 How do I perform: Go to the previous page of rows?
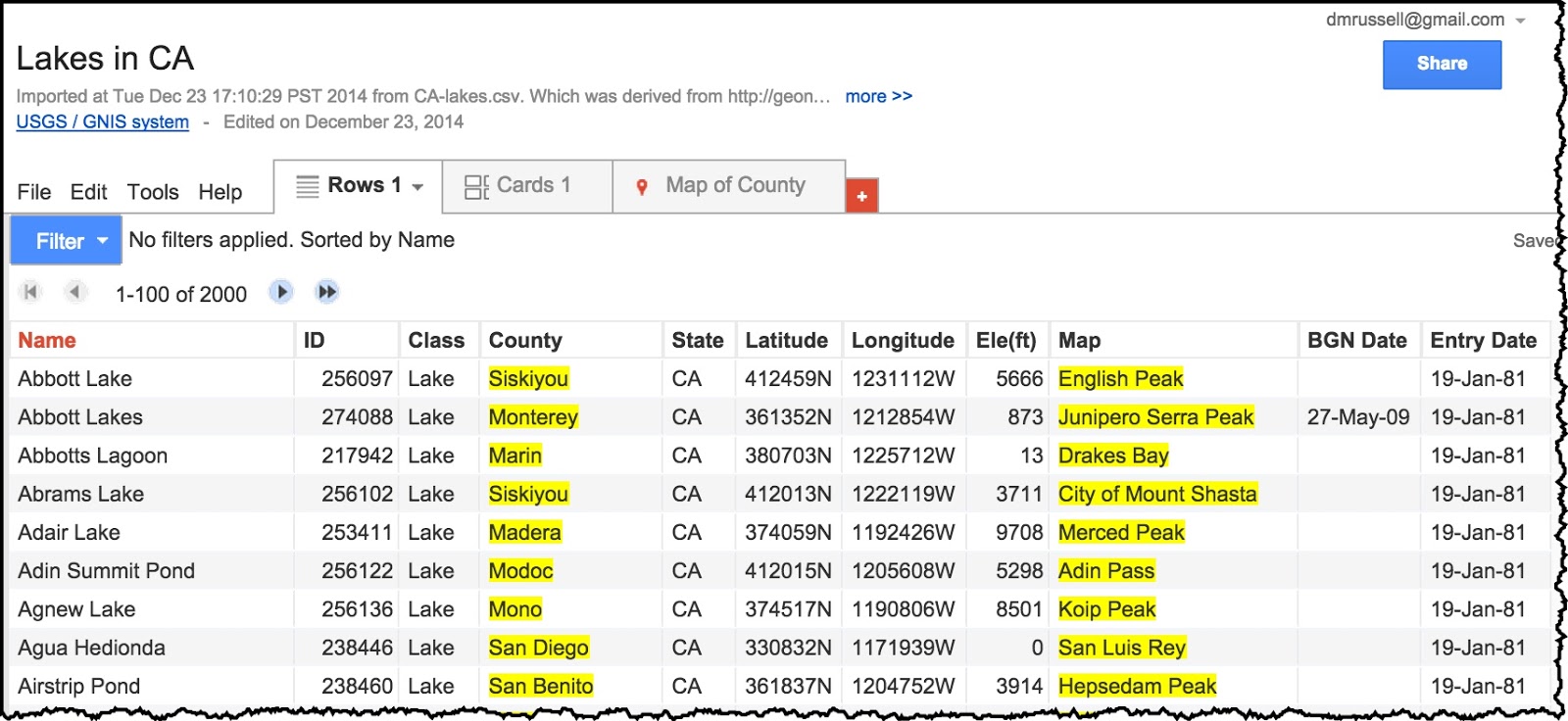[x=74, y=292]
